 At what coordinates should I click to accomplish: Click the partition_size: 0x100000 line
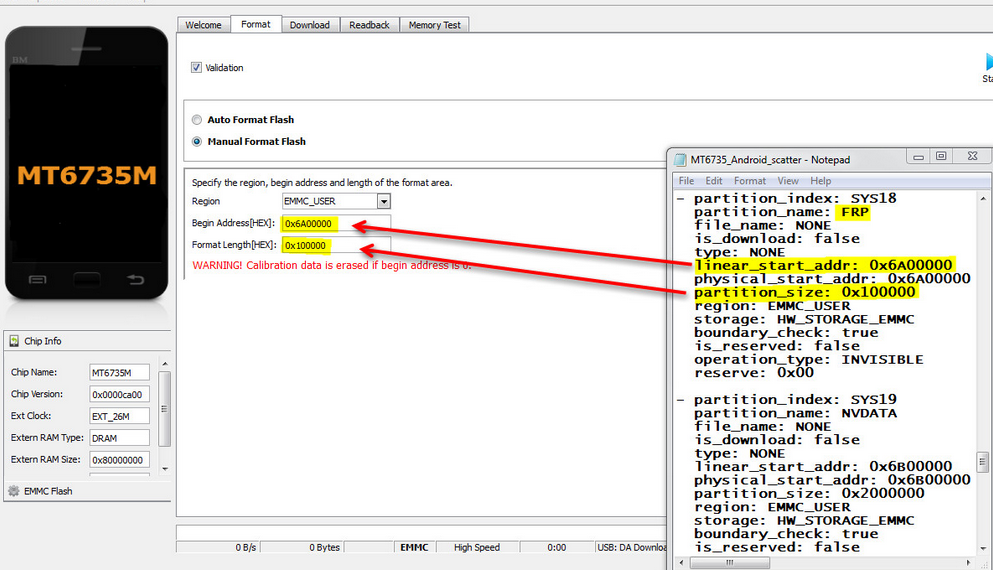[x=805, y=292]
